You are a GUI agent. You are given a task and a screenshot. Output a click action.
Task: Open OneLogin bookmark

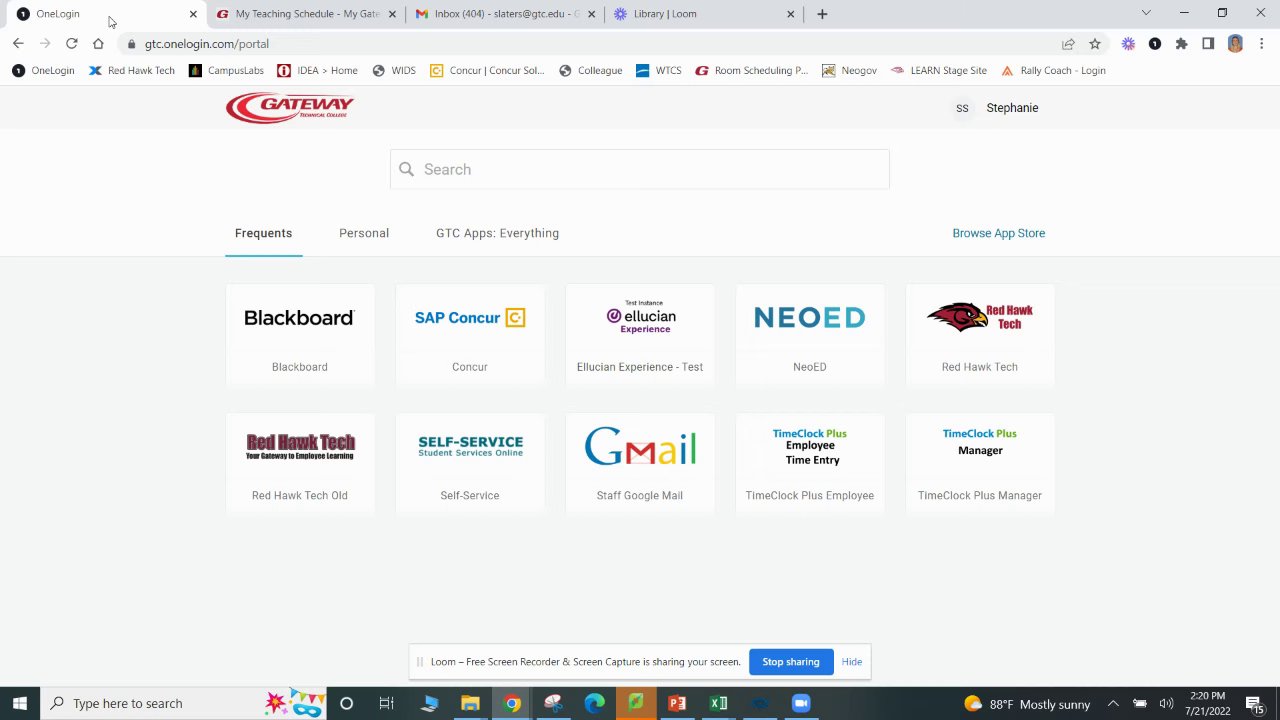43,71
